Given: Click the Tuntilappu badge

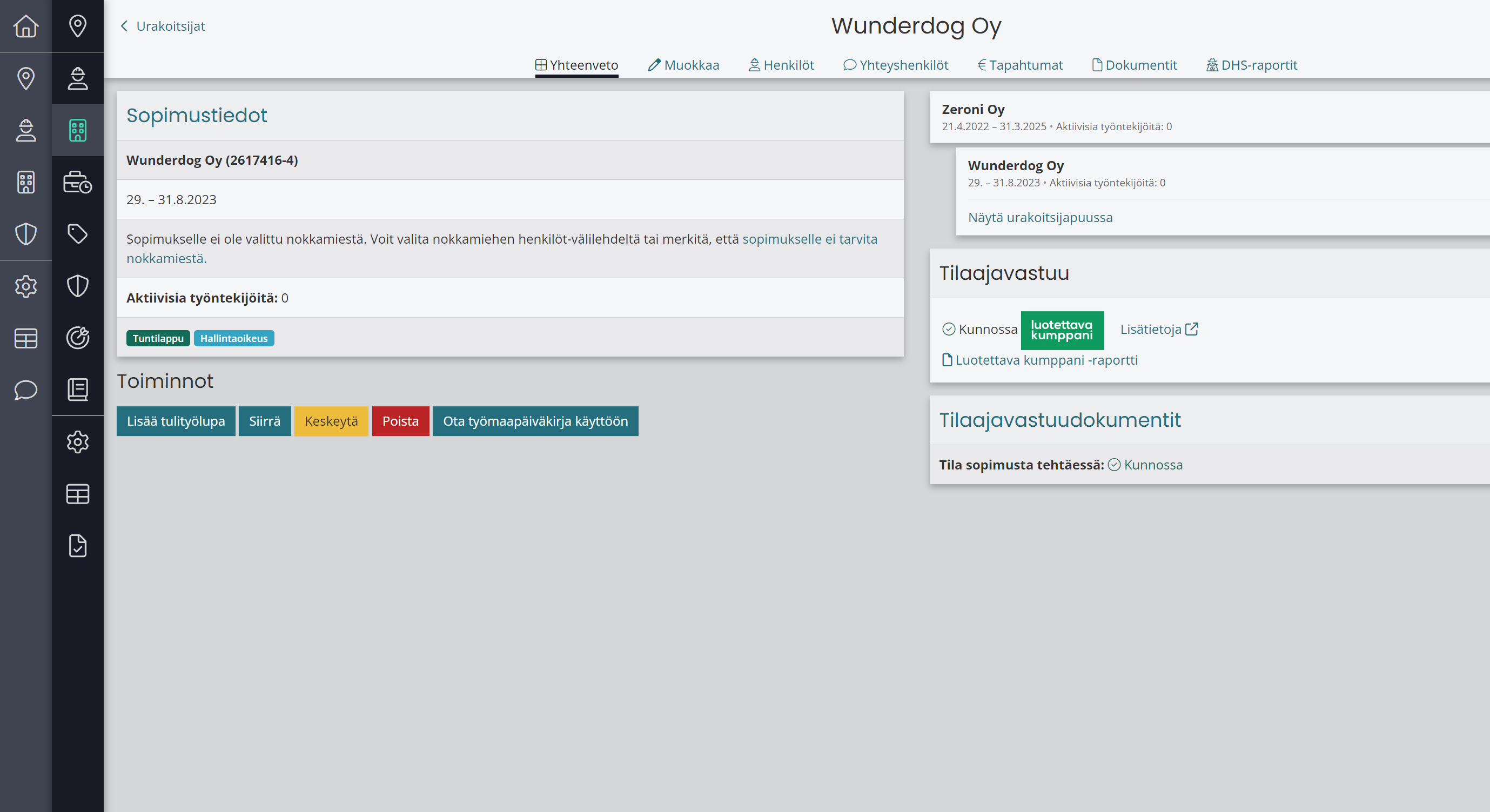Looking at the screenshot, I should point(158,338).
